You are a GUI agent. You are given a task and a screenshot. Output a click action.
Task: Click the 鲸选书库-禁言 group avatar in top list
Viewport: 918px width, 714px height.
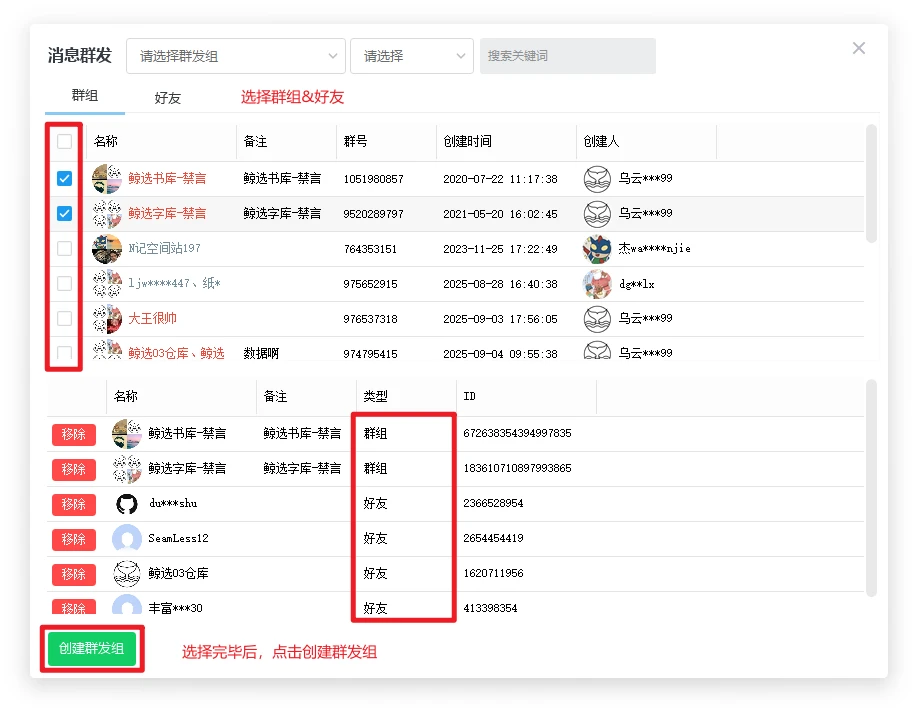tap(107, 179)
